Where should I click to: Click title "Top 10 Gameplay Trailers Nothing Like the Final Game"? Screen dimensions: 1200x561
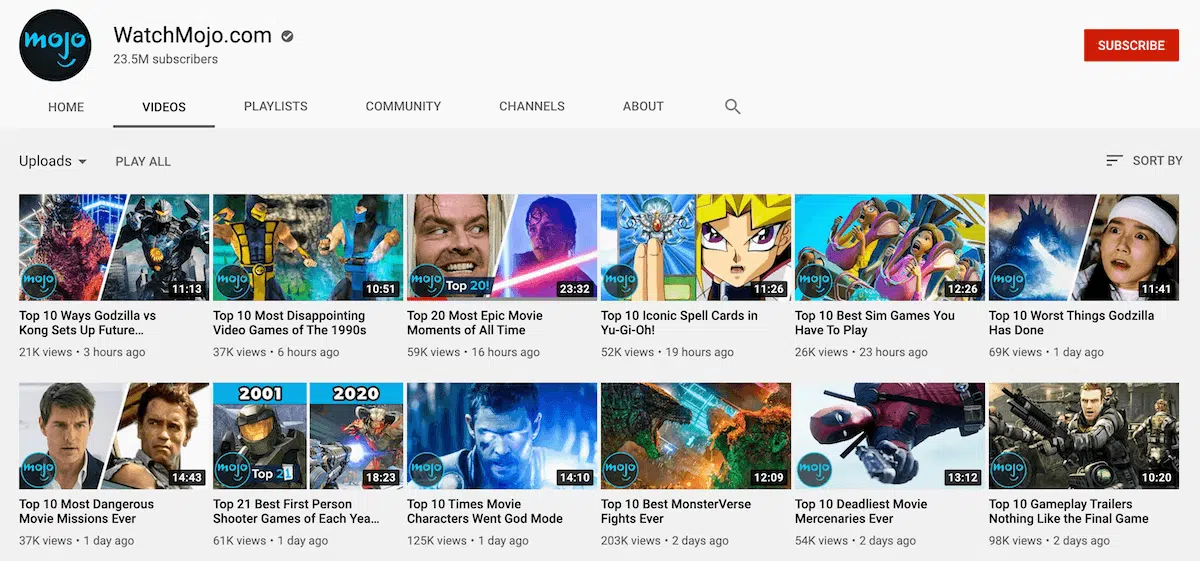point(1069,511)
